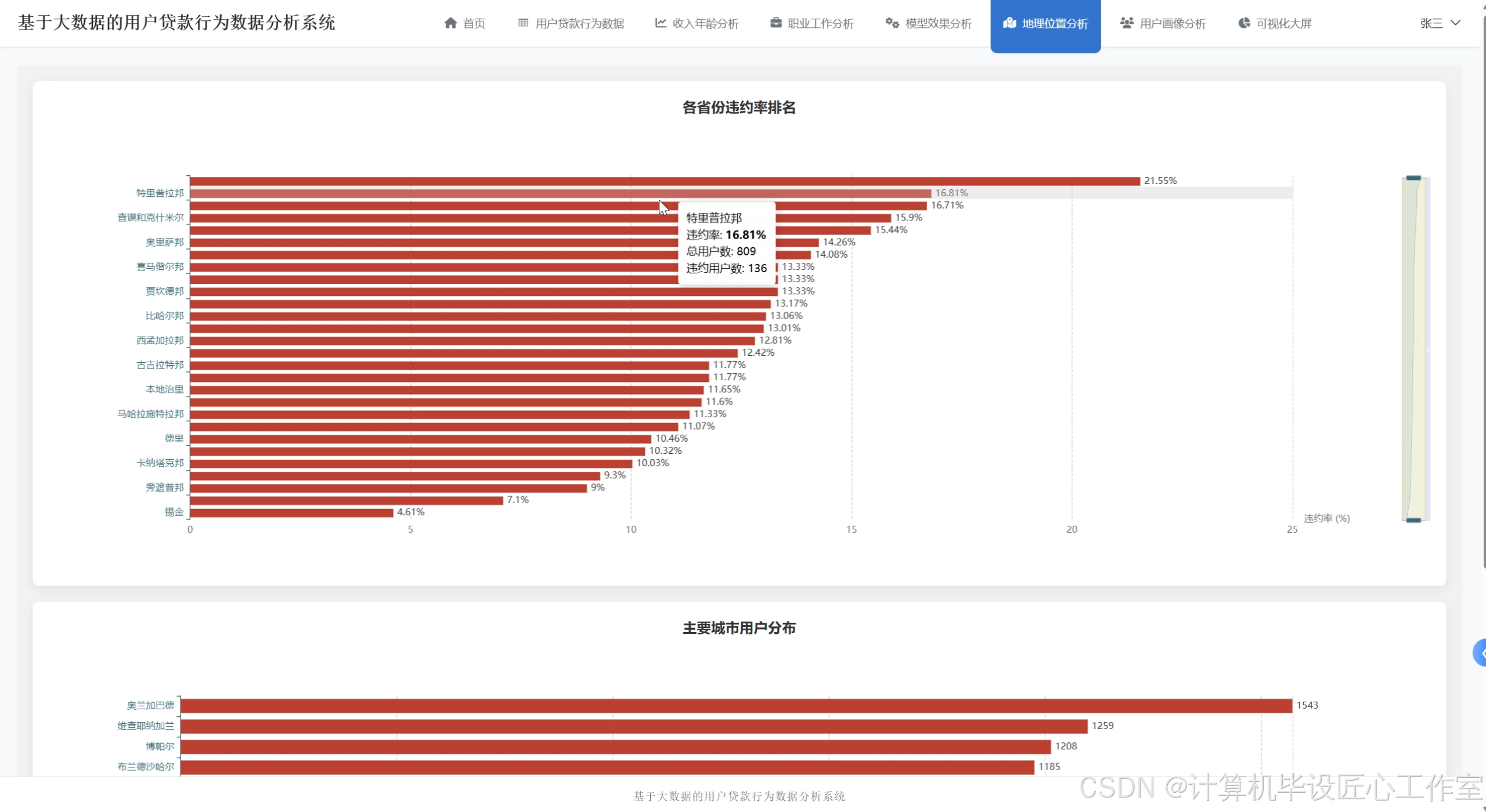Click the blue floating button at right edge
This screenshot has width=1486, height=812.
1480,653
